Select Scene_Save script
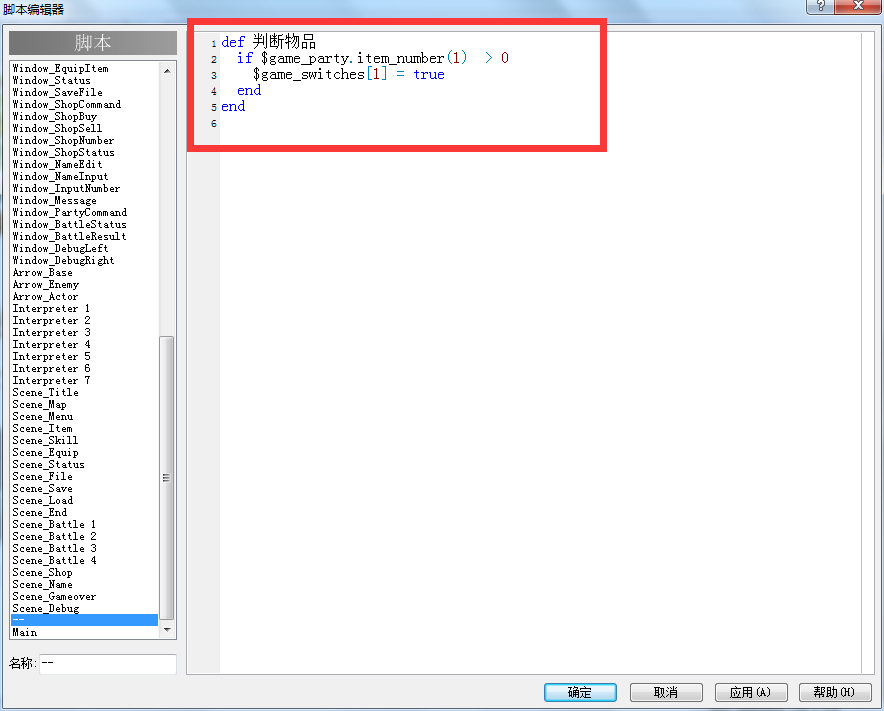 tap(42, 489)
